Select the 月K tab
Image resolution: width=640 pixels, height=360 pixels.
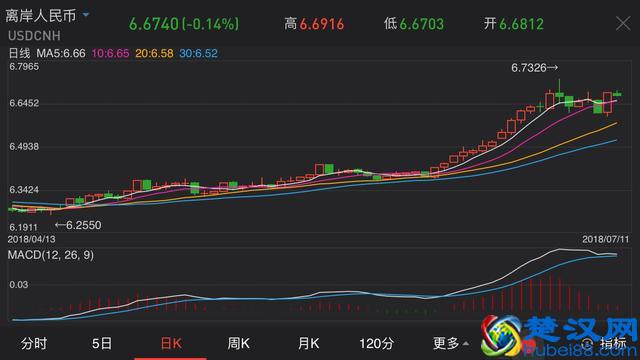[x=308, y=344]
